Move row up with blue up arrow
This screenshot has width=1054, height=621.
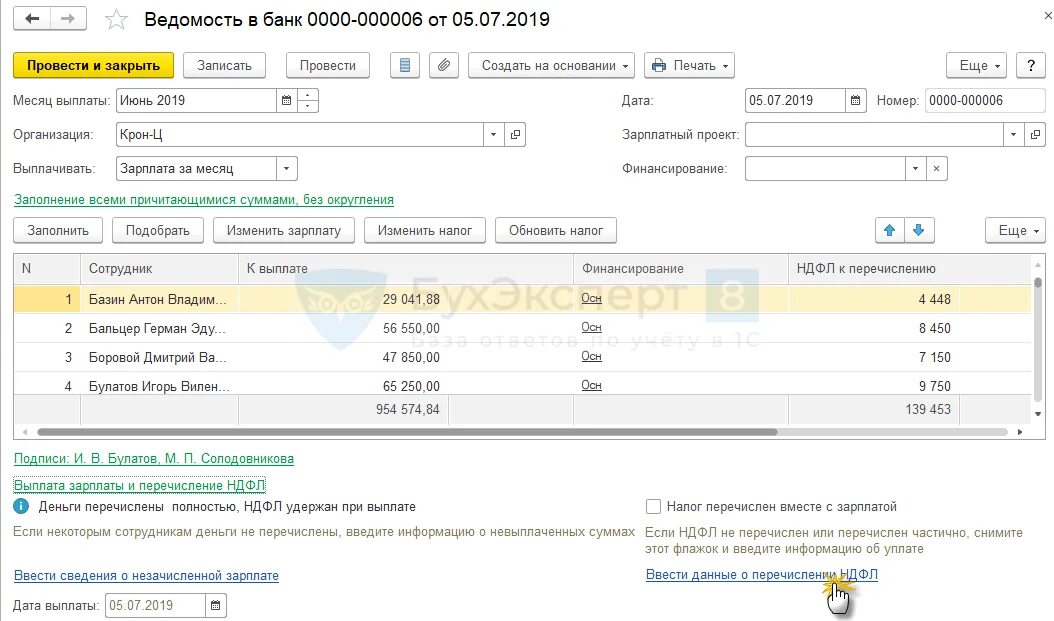click(x=889, y=231)
